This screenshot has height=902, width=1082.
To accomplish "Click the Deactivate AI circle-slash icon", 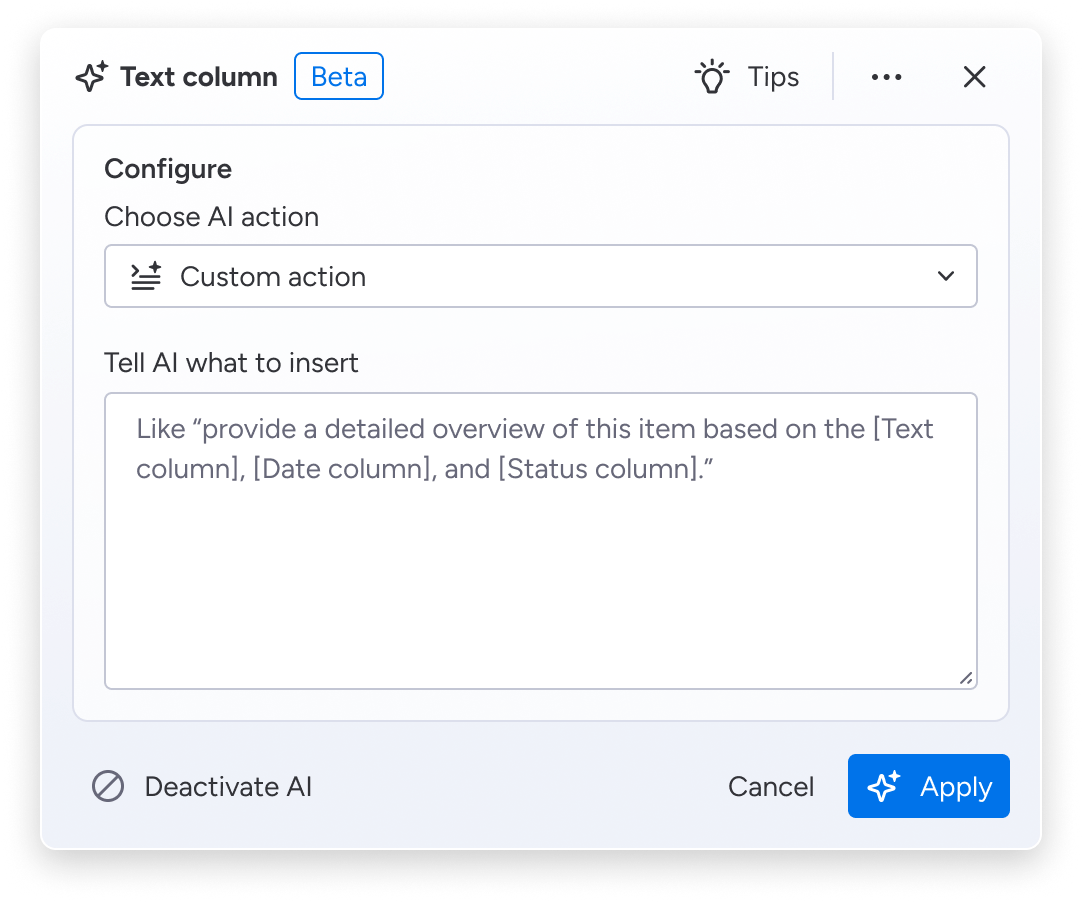I will [108, 787].
